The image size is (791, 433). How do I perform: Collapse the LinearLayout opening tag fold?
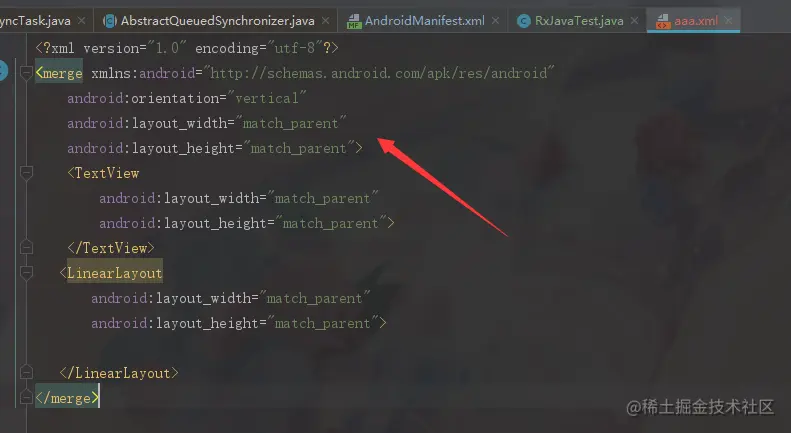tap(26, 273)
